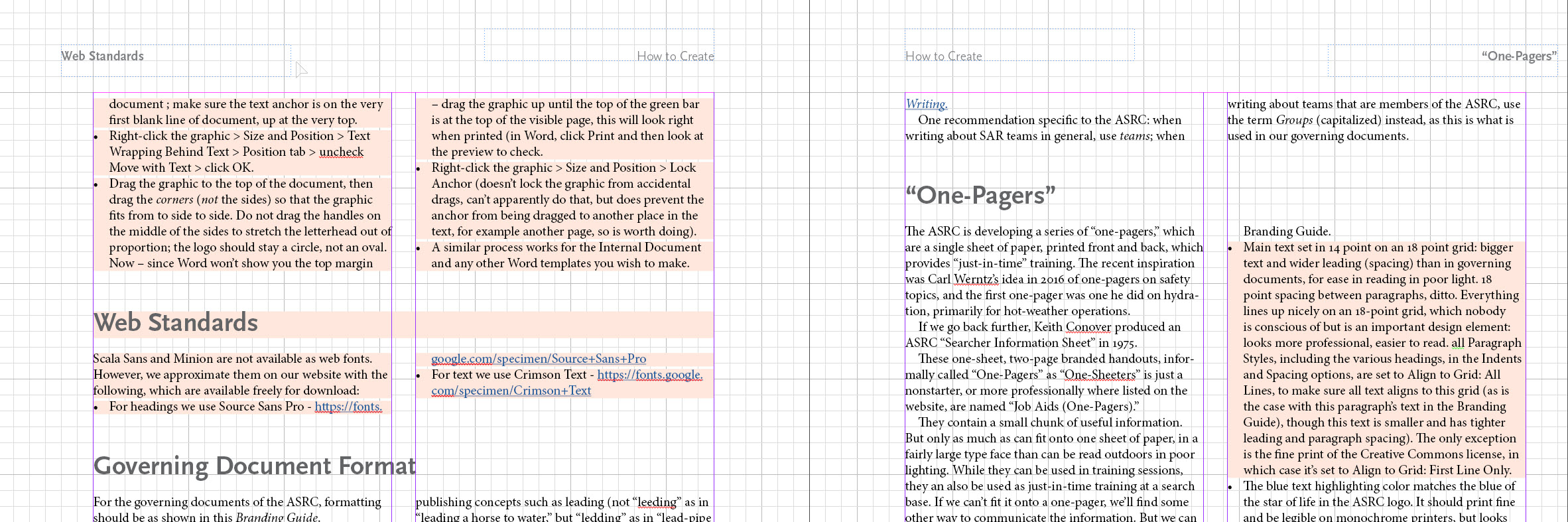Click line 'The blue text highlighting color matches the blue of'
Image resolution: width=1568 pixels, height=522 pixels.
pos(1379,486)
